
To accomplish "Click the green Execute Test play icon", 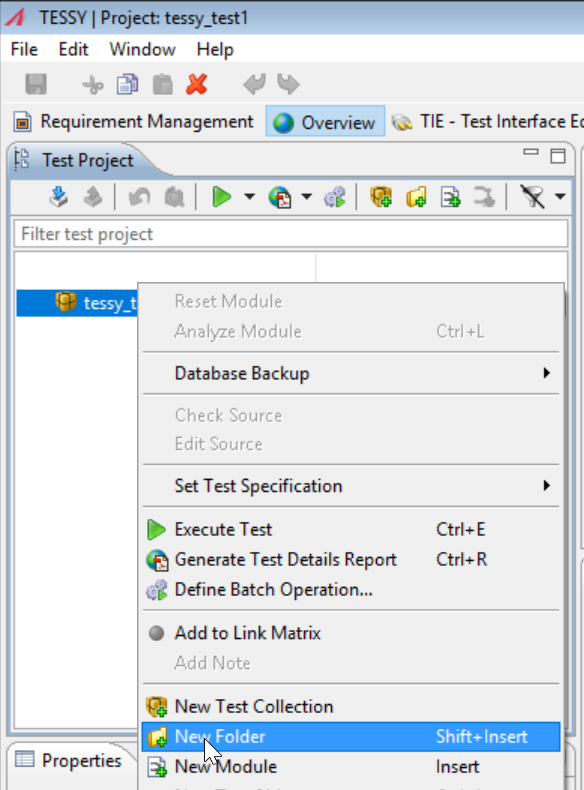I will point(222,196).
